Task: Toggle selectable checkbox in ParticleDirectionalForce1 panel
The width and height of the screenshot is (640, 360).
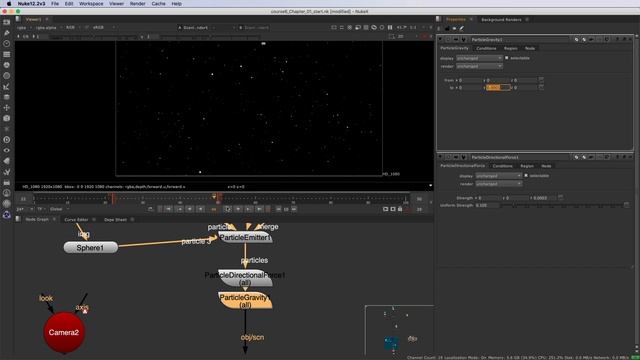Action: pyautogui.click(x=526, y=176)
